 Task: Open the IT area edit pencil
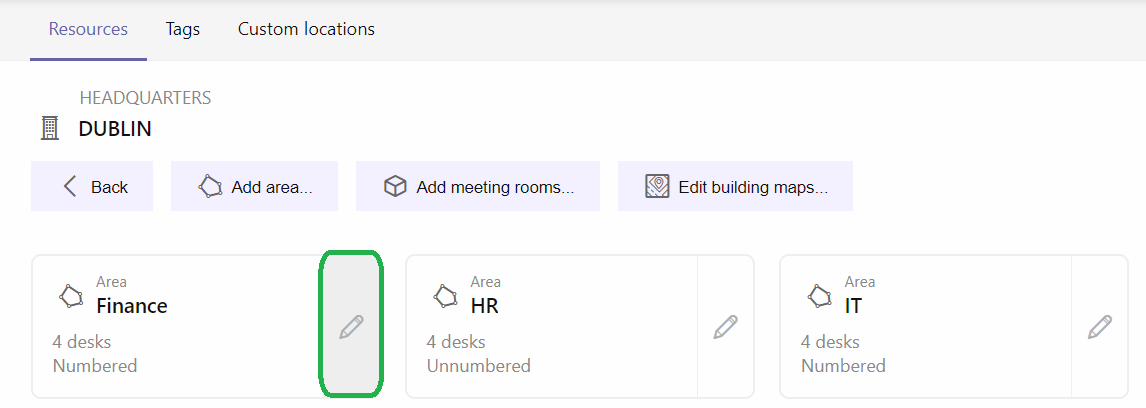(x=1100, y=327)
